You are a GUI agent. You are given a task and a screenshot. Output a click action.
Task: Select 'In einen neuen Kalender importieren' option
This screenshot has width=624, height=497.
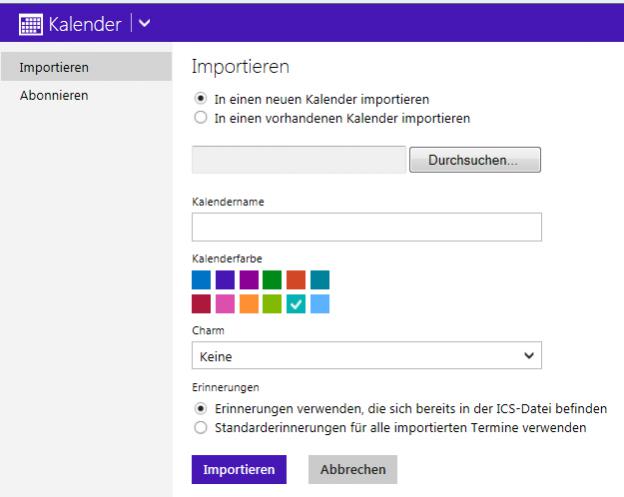(x=201, y=98)
